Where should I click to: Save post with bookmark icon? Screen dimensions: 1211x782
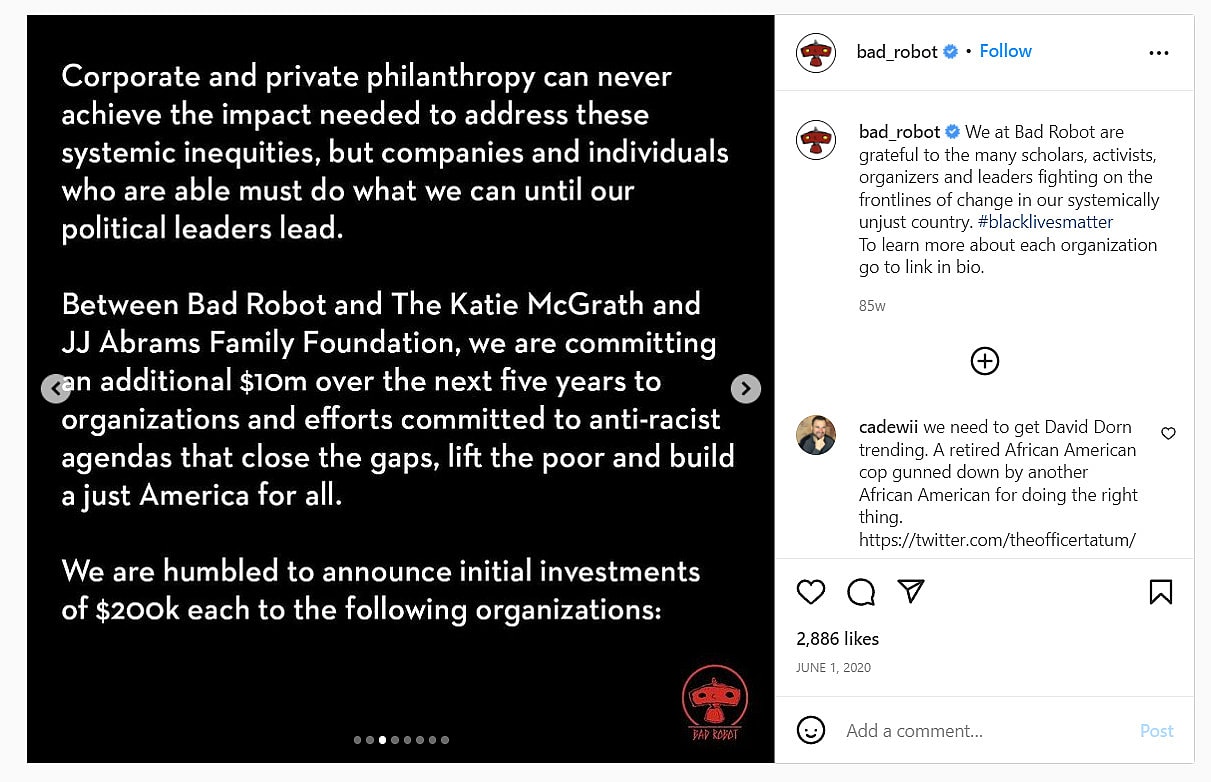pyautogui.click(x=1161, y=592)
